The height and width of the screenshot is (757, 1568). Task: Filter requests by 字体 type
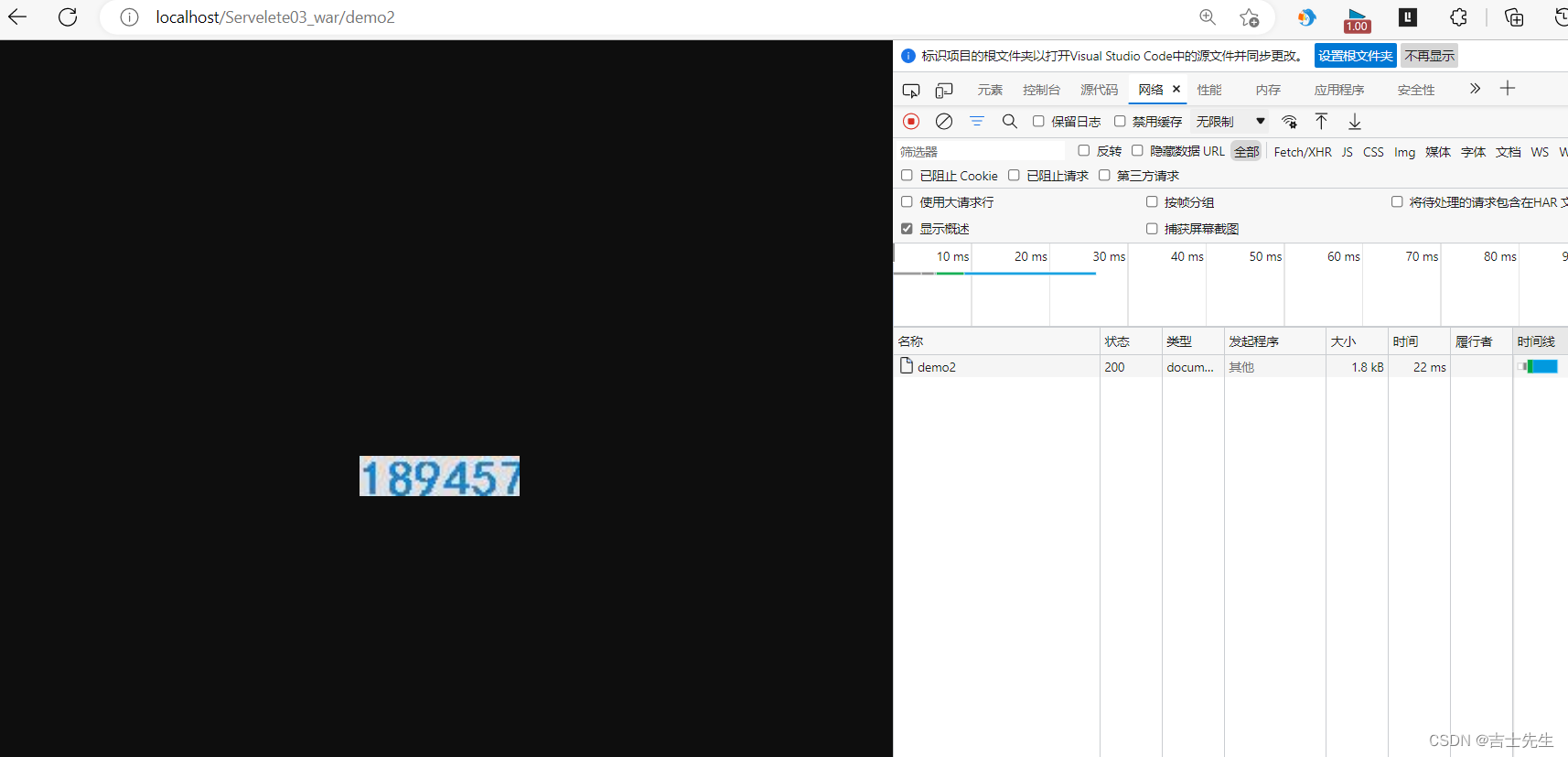coord(1473,152)
